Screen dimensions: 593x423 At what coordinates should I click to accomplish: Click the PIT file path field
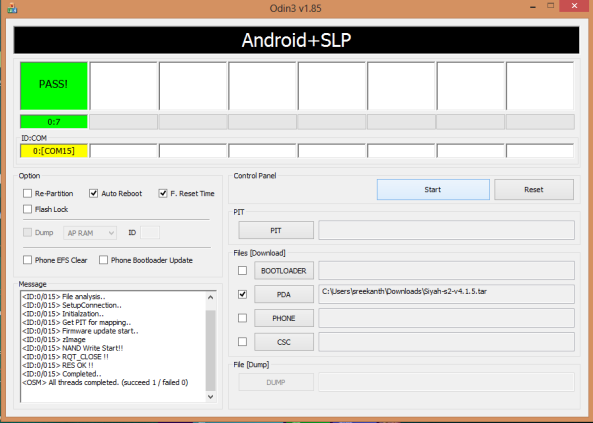tap(446, 230)
